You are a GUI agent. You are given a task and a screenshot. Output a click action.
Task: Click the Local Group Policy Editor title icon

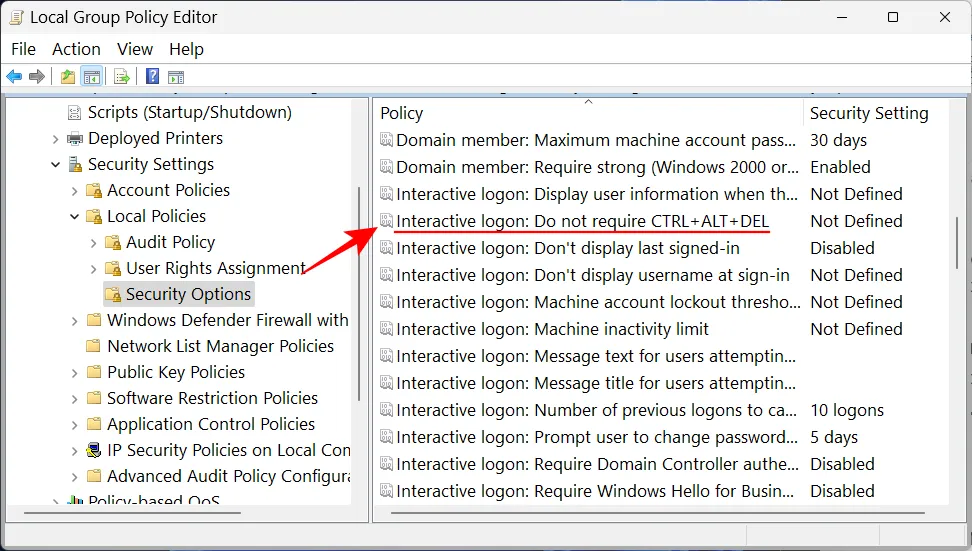(16, 17)
